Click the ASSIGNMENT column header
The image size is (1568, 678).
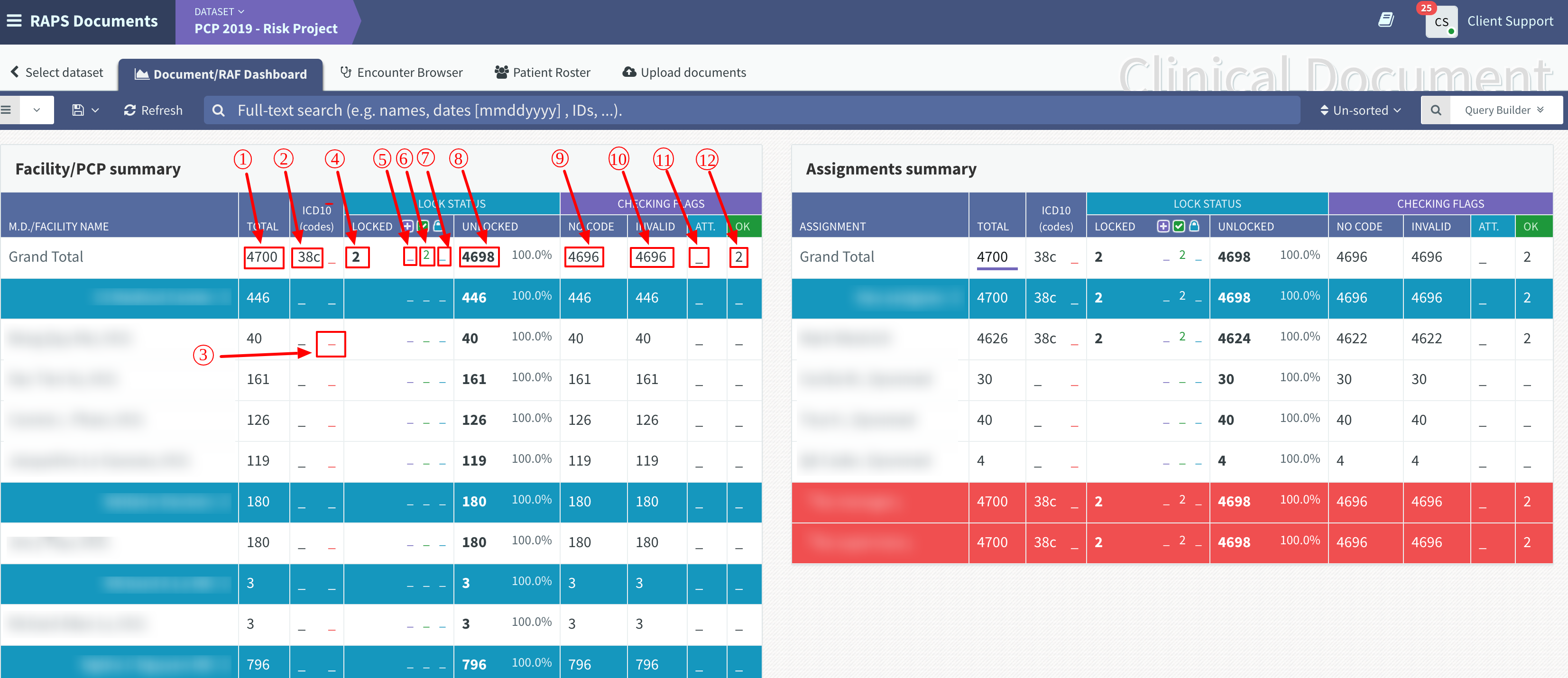(x=832, y=227)
